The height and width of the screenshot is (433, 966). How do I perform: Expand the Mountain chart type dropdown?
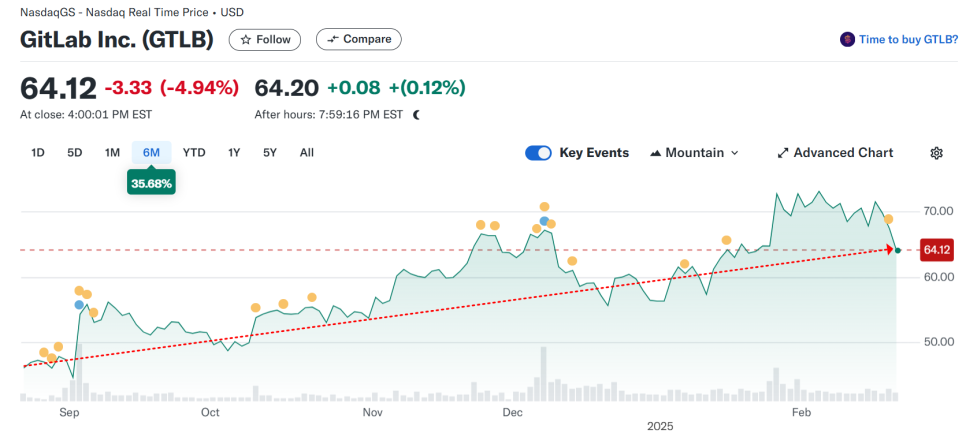[694, 153]
